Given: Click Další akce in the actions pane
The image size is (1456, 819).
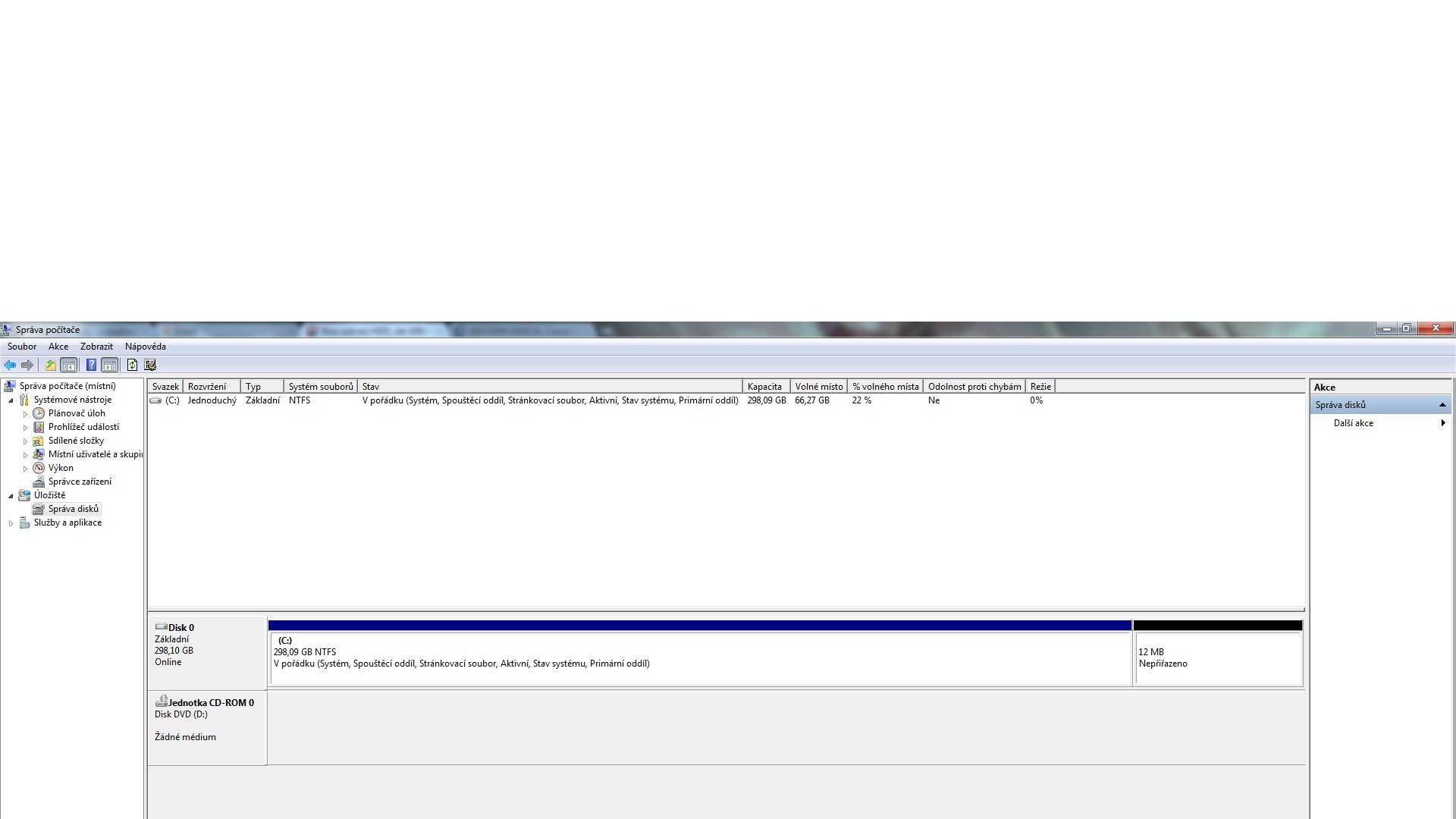Looking at the screenshot, I should 1353,423.
